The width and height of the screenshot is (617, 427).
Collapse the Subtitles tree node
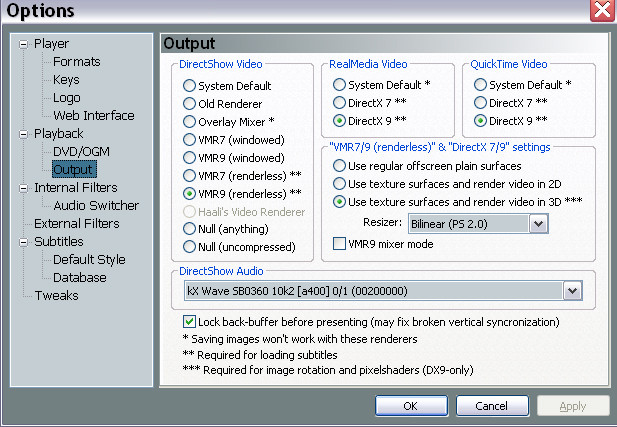click(x=24, y=242)
